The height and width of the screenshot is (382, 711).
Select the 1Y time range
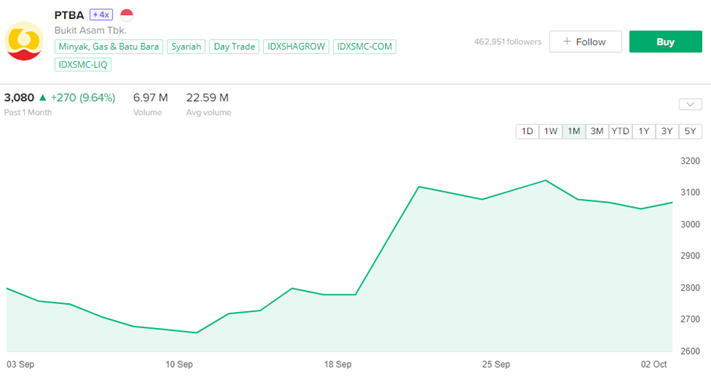tap(644, 132)
